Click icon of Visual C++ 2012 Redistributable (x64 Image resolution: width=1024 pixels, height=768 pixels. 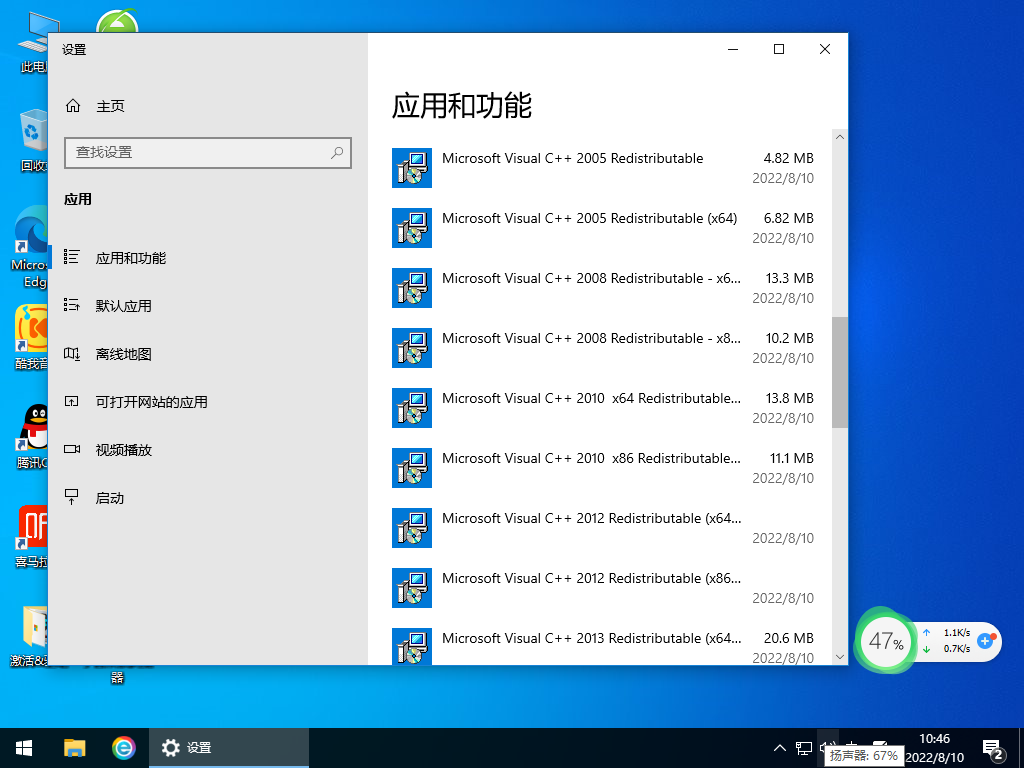tap(411, 528)
